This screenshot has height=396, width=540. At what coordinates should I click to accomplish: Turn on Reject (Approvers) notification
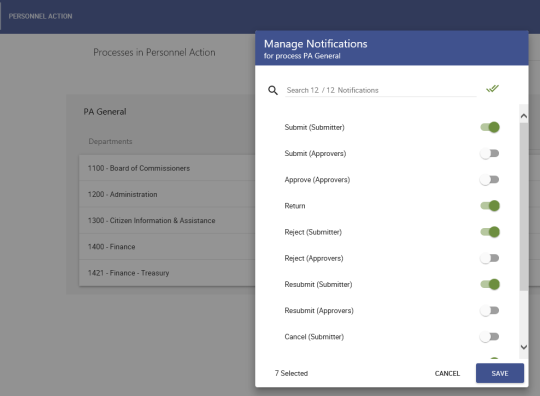490,258
